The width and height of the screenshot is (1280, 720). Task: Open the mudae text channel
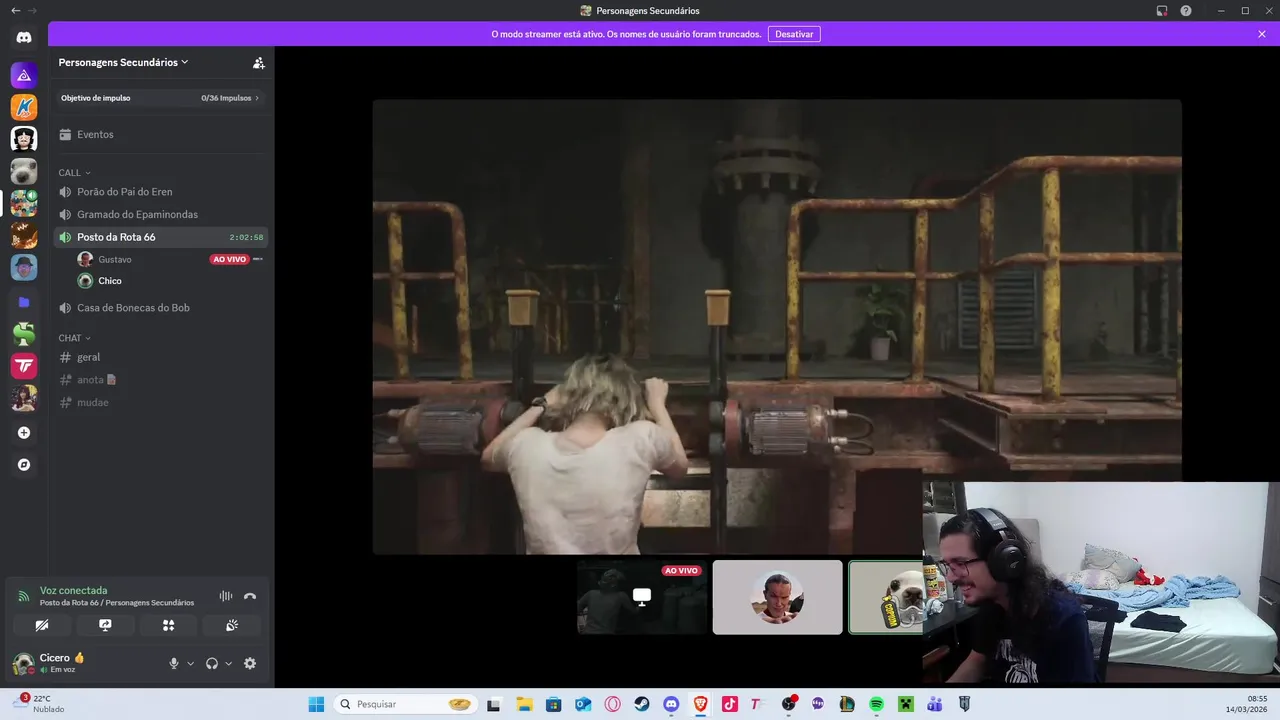(x=161, y=402)
